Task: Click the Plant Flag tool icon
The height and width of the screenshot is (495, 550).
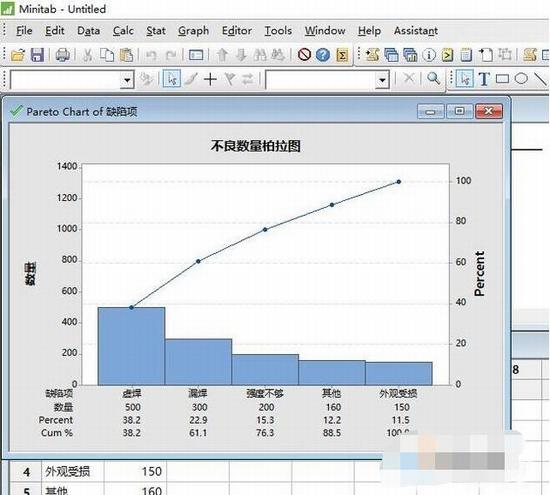Action: coord(229,79)
